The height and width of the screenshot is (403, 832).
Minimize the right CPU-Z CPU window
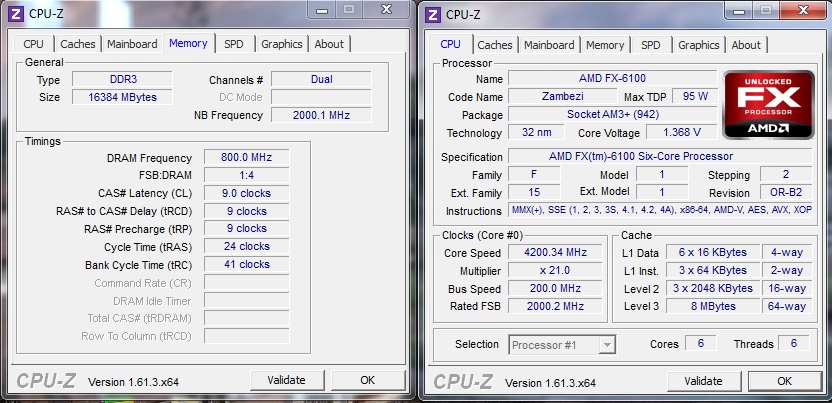click(740, 11)
